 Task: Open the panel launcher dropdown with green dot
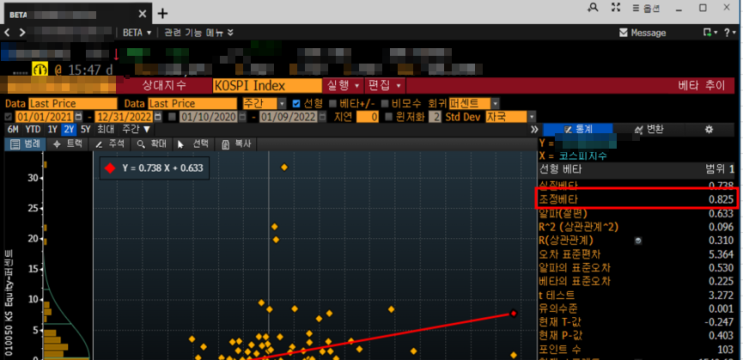[x=710, y=32]
